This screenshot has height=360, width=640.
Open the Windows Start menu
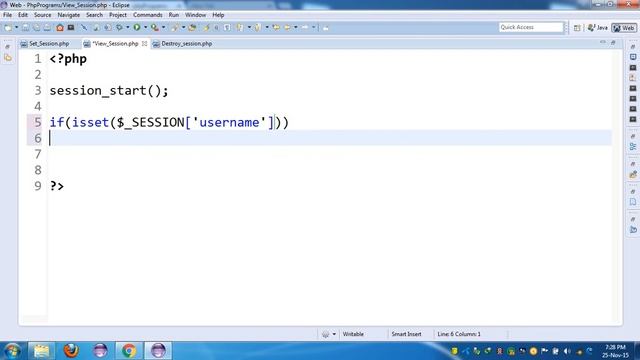pos(12,351)
